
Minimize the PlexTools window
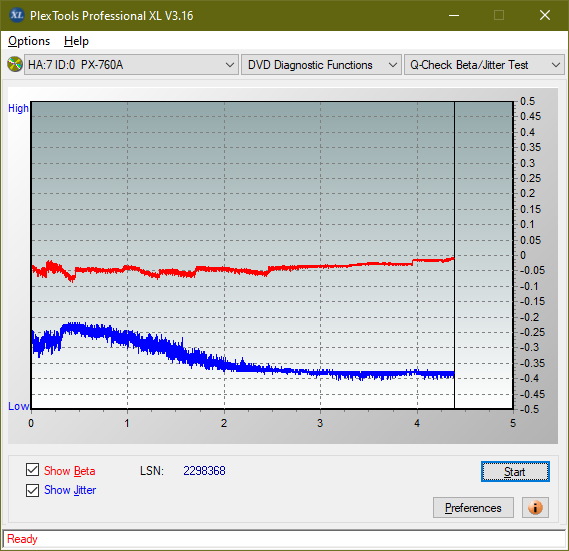point(454,15)
